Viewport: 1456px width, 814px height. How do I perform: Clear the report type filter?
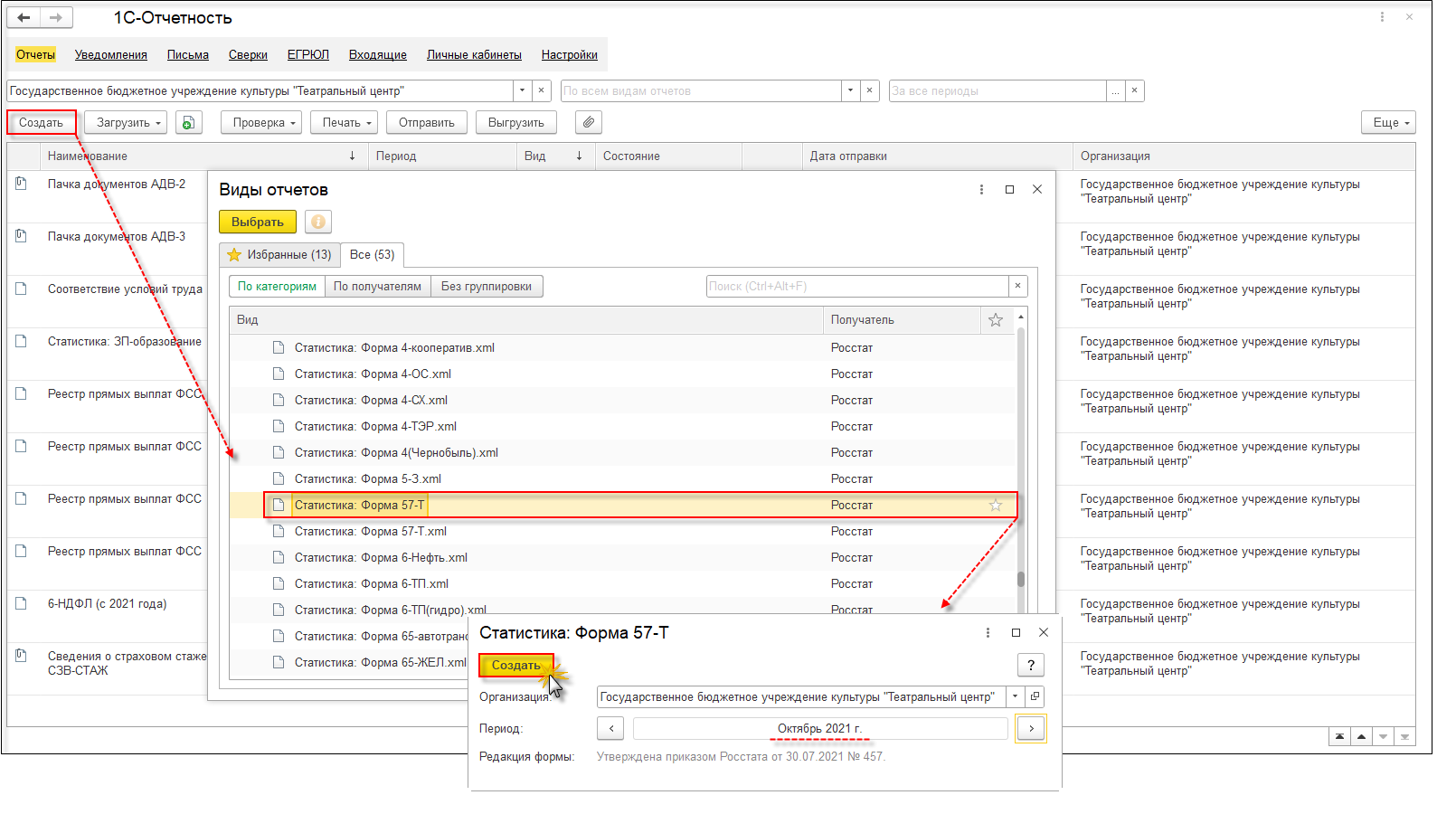pos(869,90)
